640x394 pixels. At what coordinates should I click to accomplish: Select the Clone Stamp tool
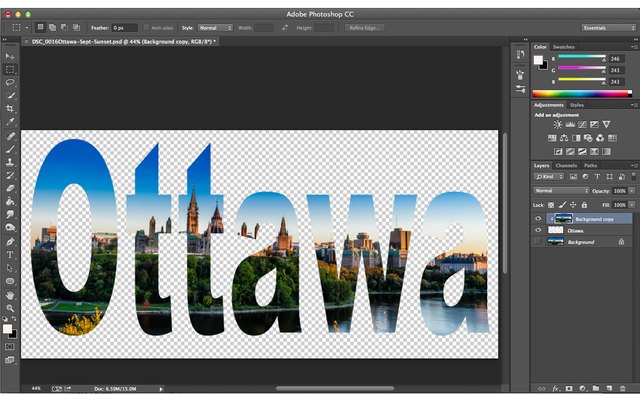point(10,162)
